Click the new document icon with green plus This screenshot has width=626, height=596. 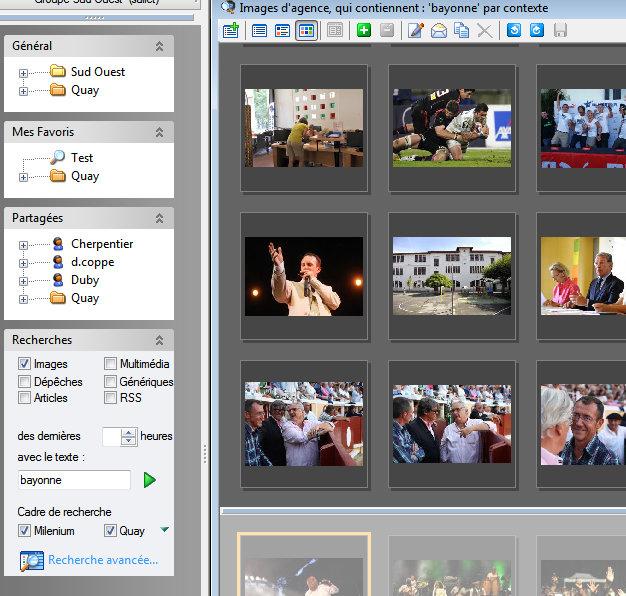[231, 31]
